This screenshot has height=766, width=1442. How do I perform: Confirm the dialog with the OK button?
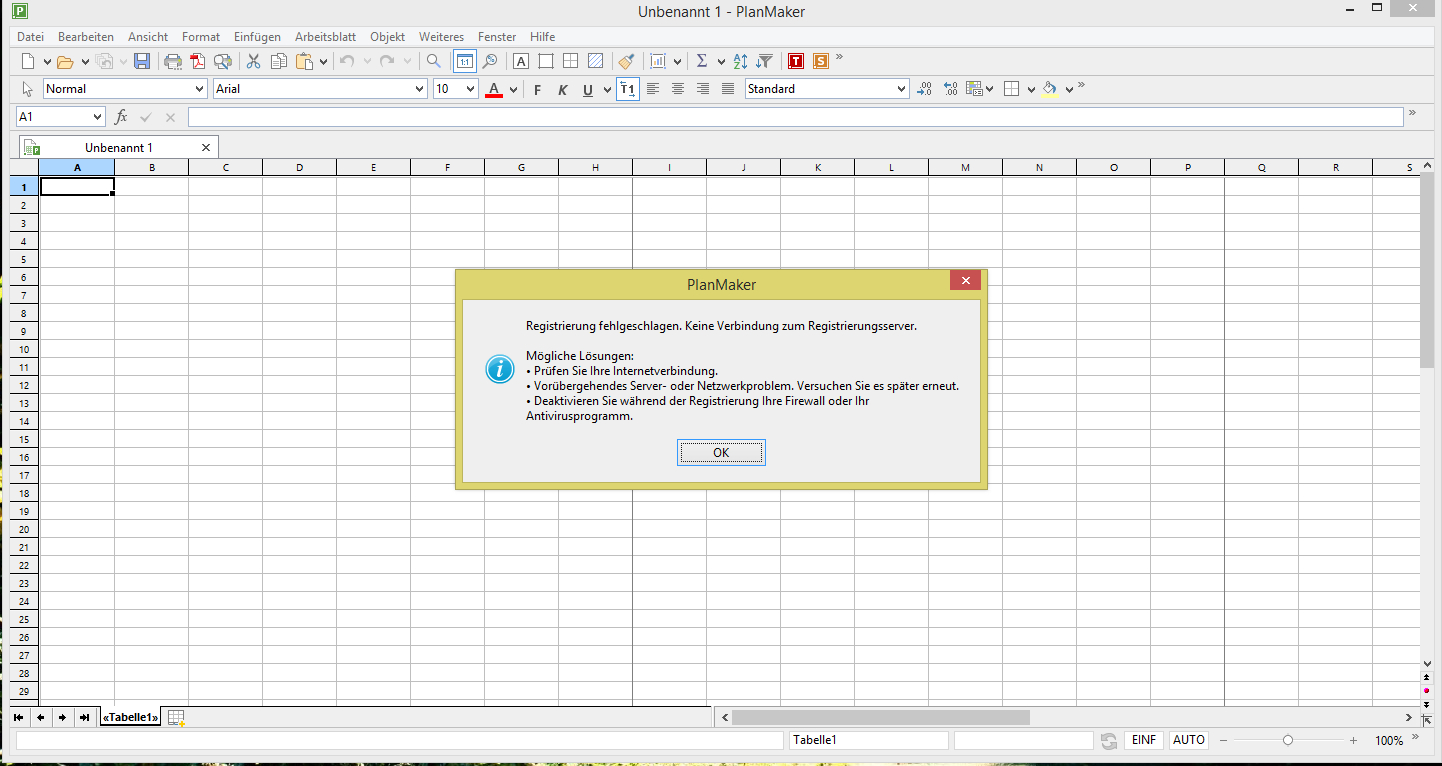tap(721, 453)
